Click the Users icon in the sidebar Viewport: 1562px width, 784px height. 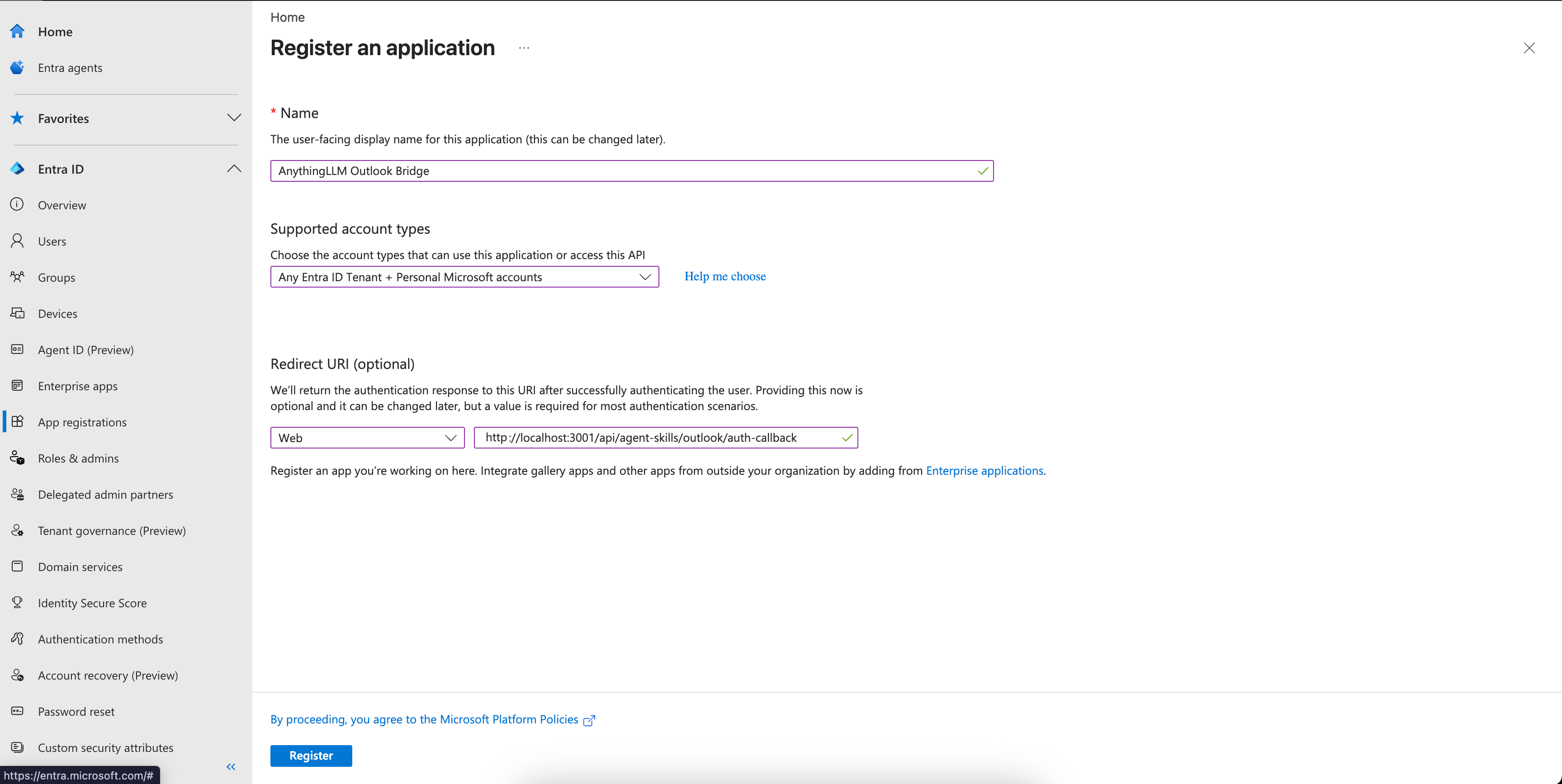[17, 241]
